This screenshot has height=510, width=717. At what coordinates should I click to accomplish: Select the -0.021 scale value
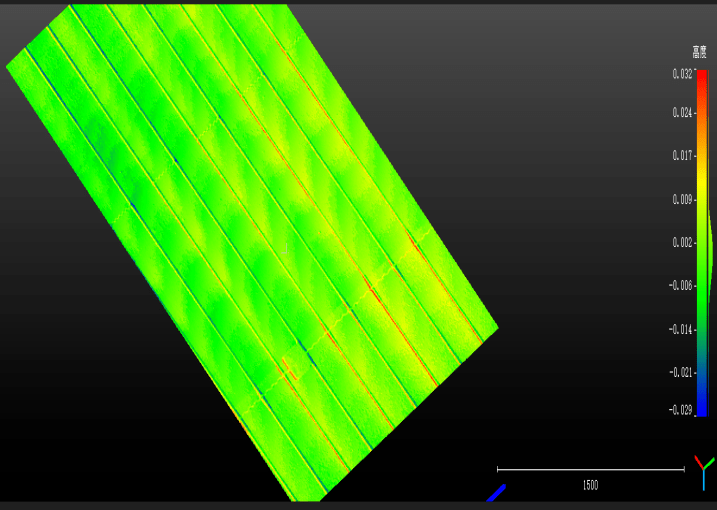(680, 372)
